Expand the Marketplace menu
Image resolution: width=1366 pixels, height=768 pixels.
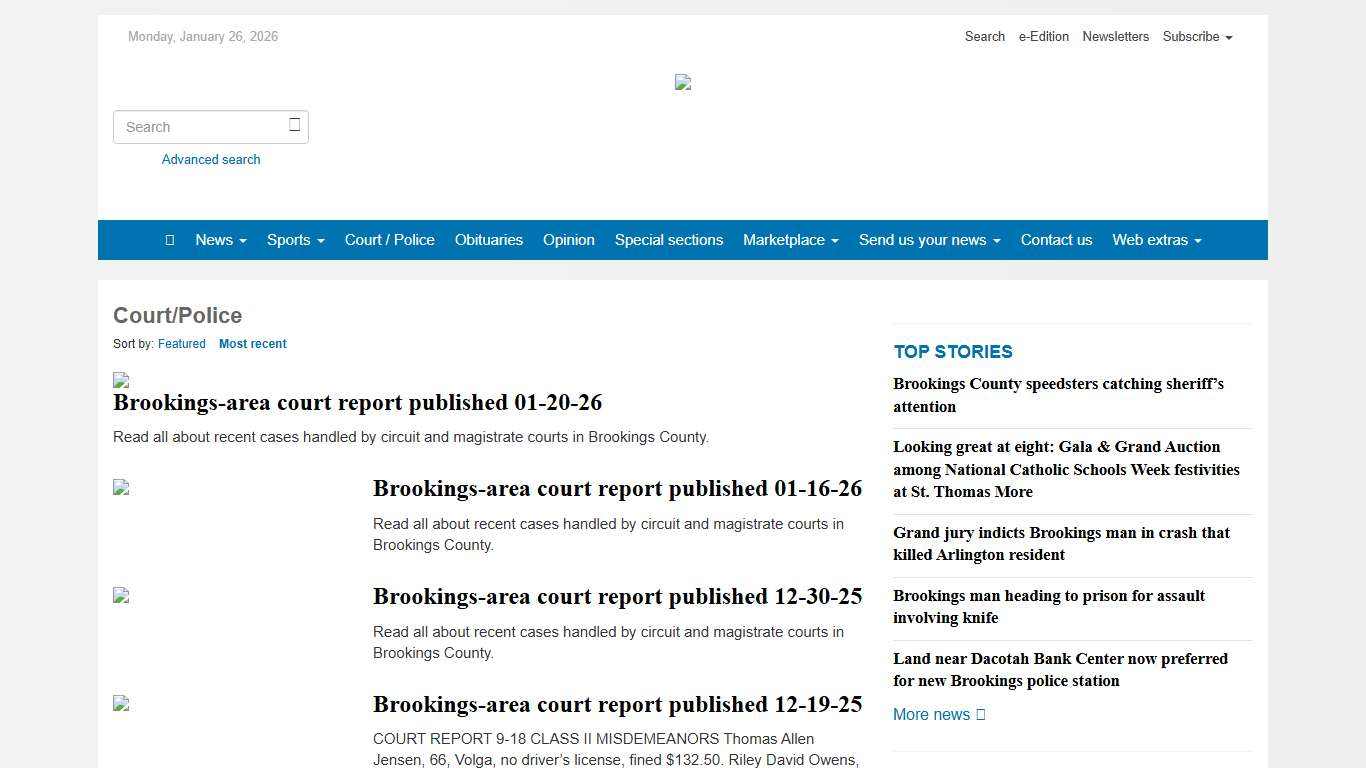tap(790, 240)
